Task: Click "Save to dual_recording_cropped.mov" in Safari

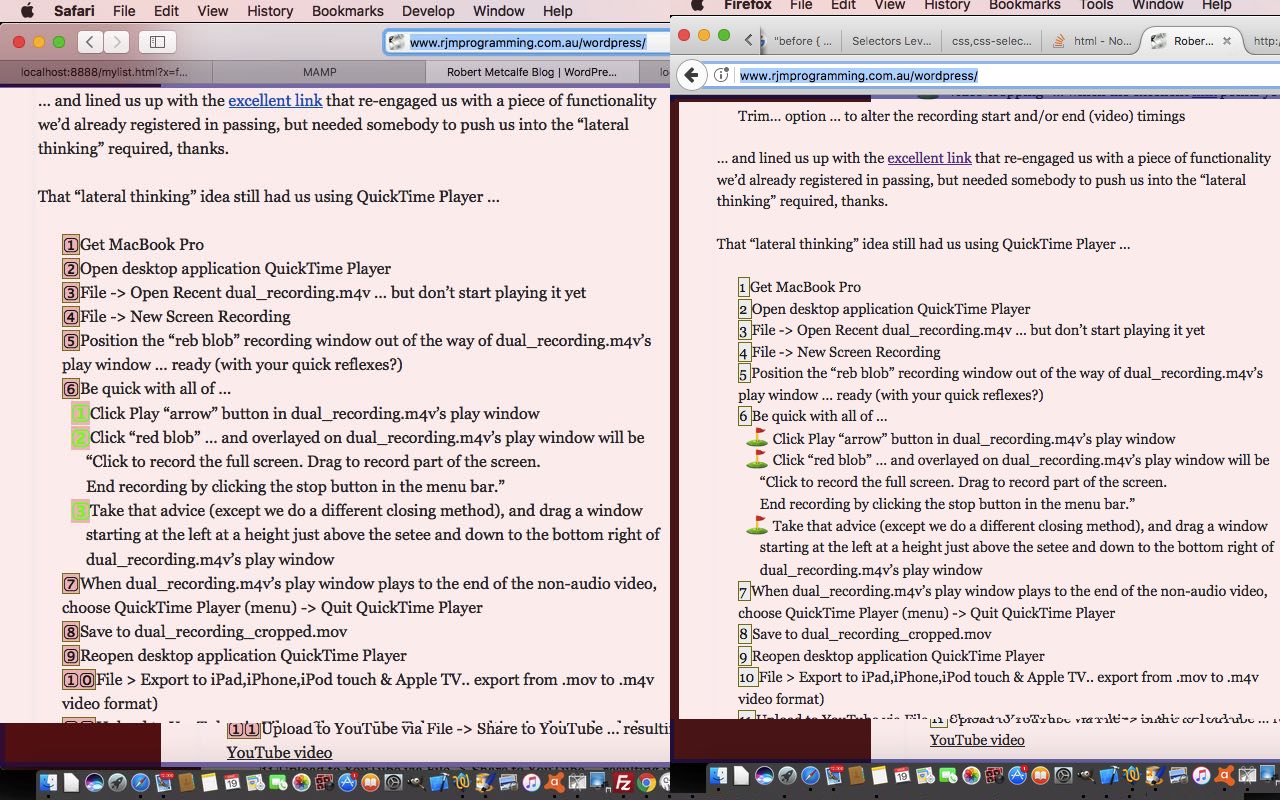Action: coord(214,631)
